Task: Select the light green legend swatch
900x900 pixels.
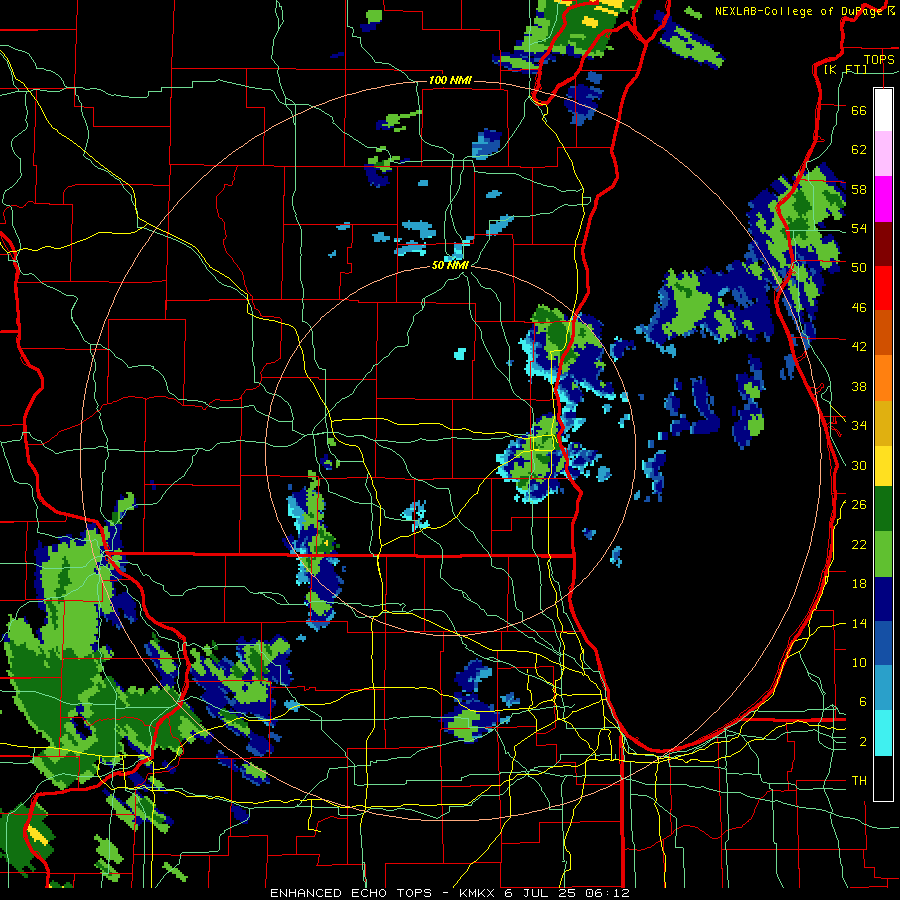Action: [883, 554]
